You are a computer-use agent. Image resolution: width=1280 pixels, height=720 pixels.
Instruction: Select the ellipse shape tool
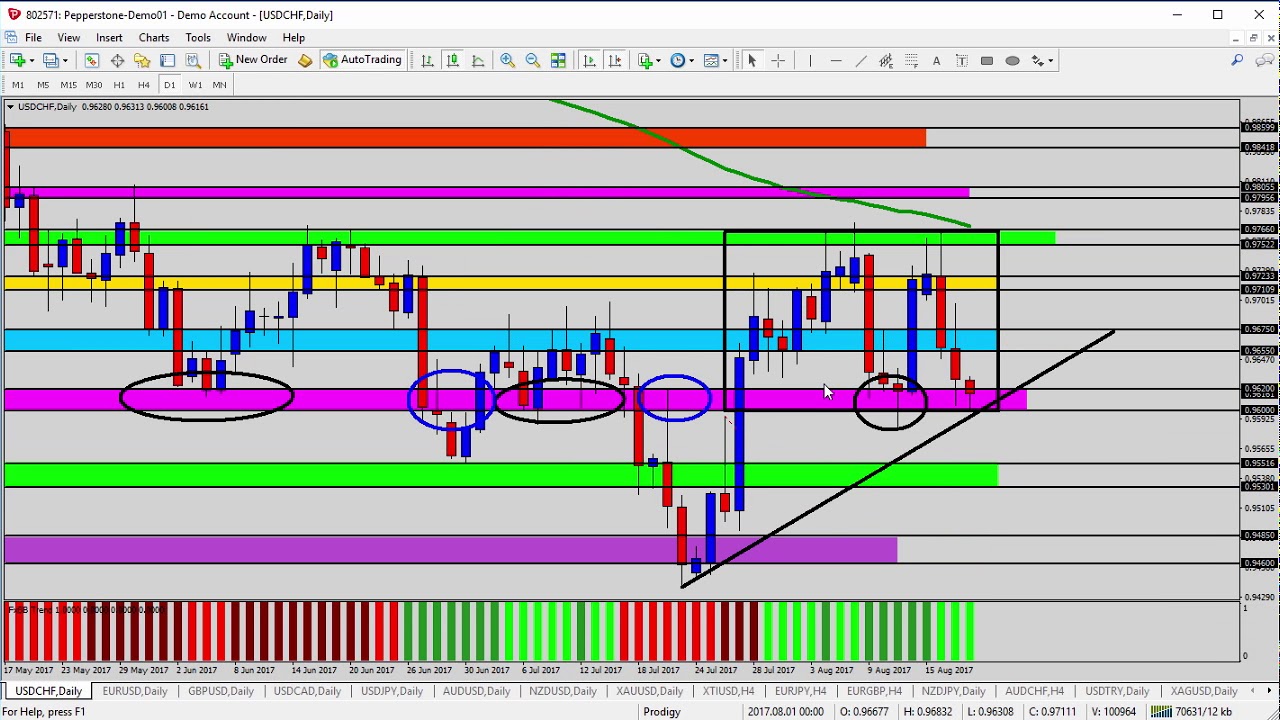[x=1012, y=60]
